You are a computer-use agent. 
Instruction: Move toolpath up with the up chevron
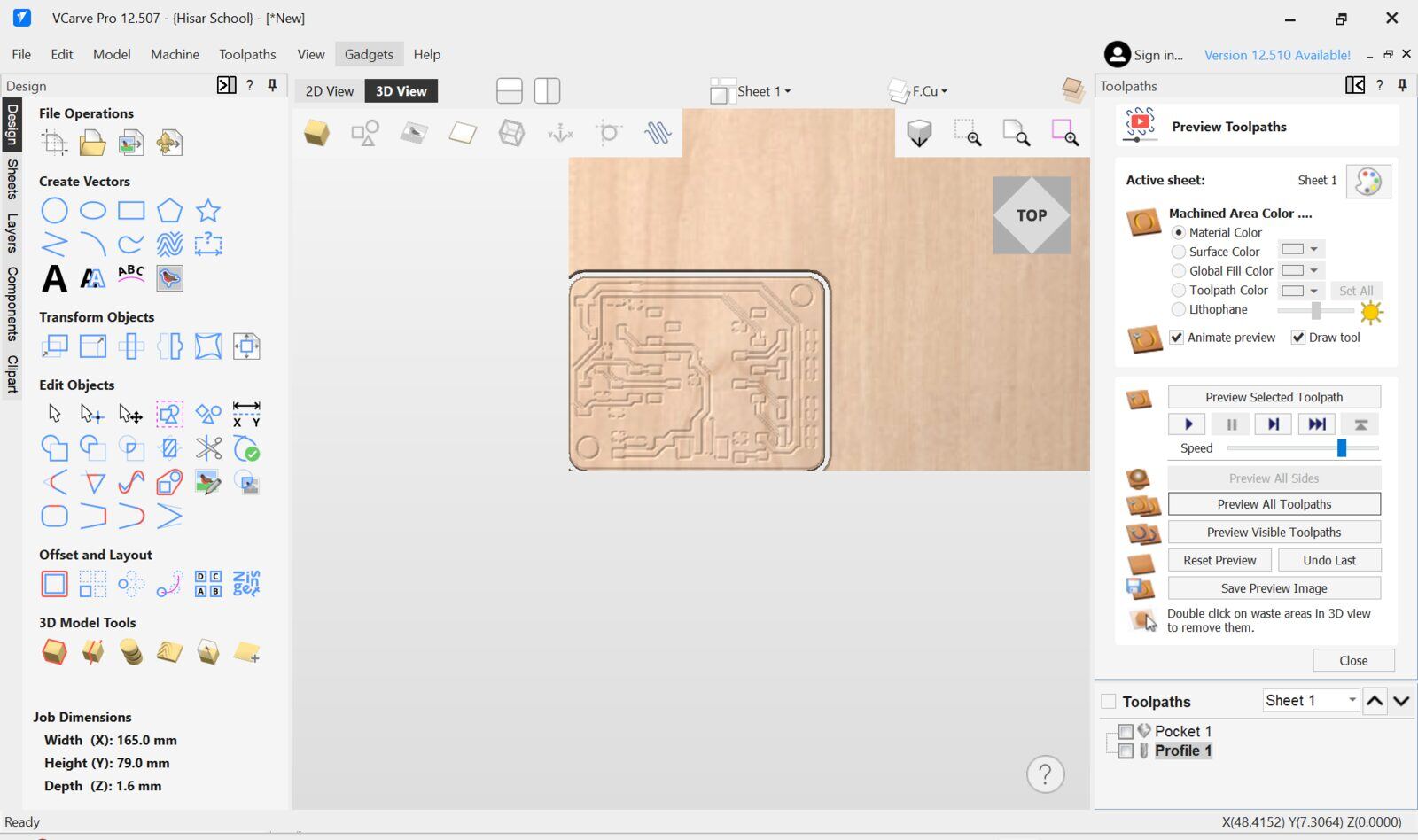pyautogui.click(x=1375, y=701)
